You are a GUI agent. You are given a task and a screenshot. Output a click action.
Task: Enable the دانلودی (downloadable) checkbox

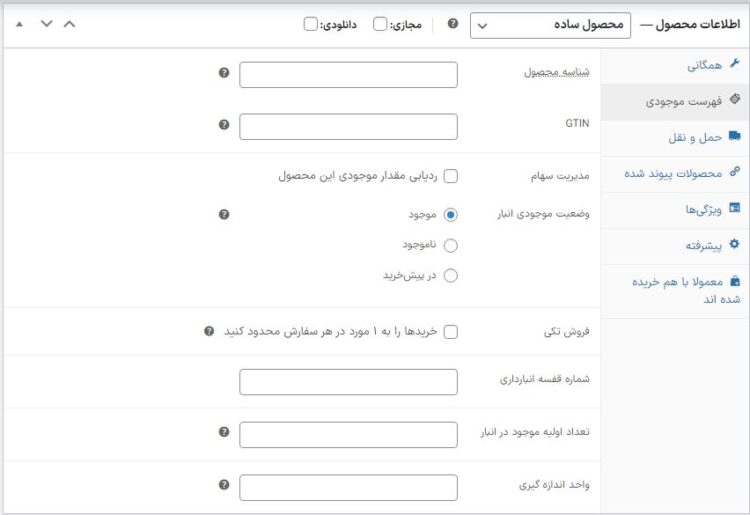tap(310, 24)
